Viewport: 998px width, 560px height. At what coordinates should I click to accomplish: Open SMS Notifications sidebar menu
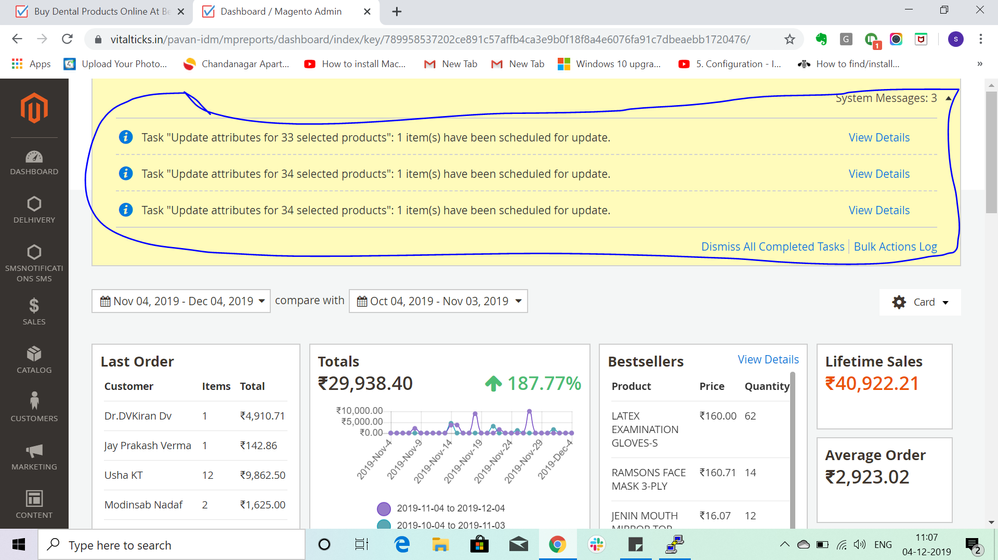34,262
